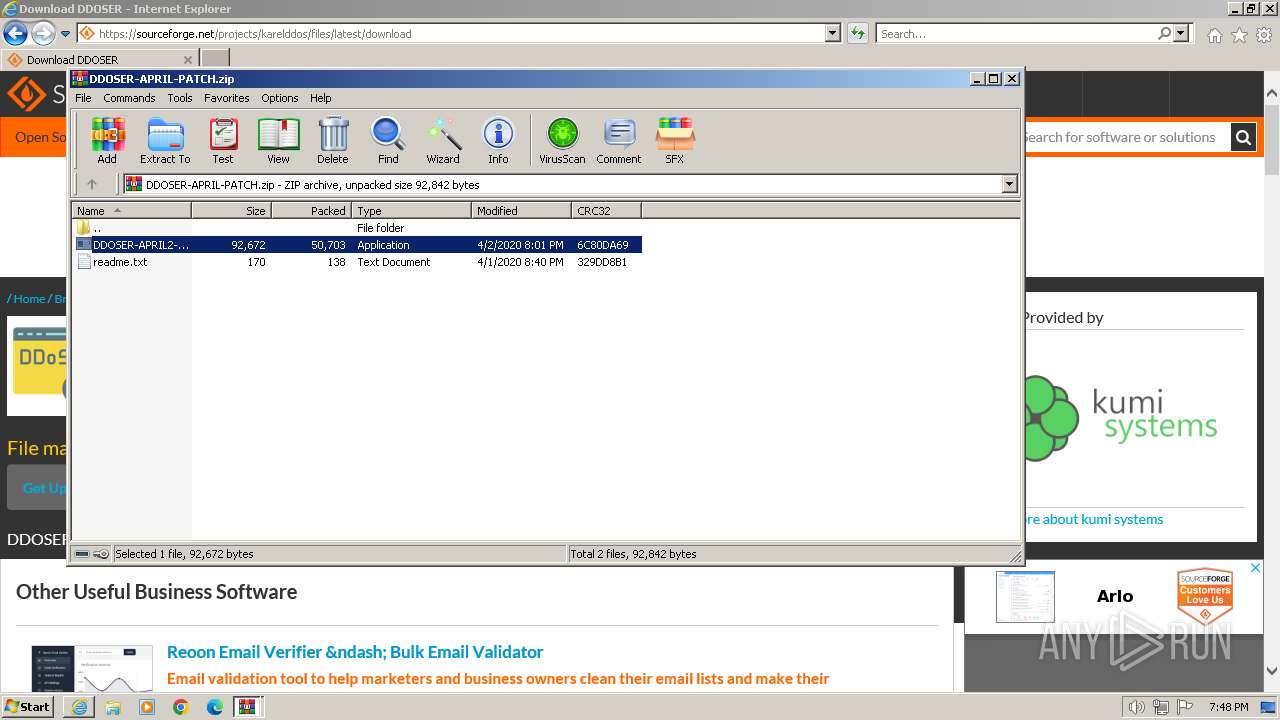The height and width of the screenshot is (720, 1280).
Task: Show archive Info
Action: [498, 140]
